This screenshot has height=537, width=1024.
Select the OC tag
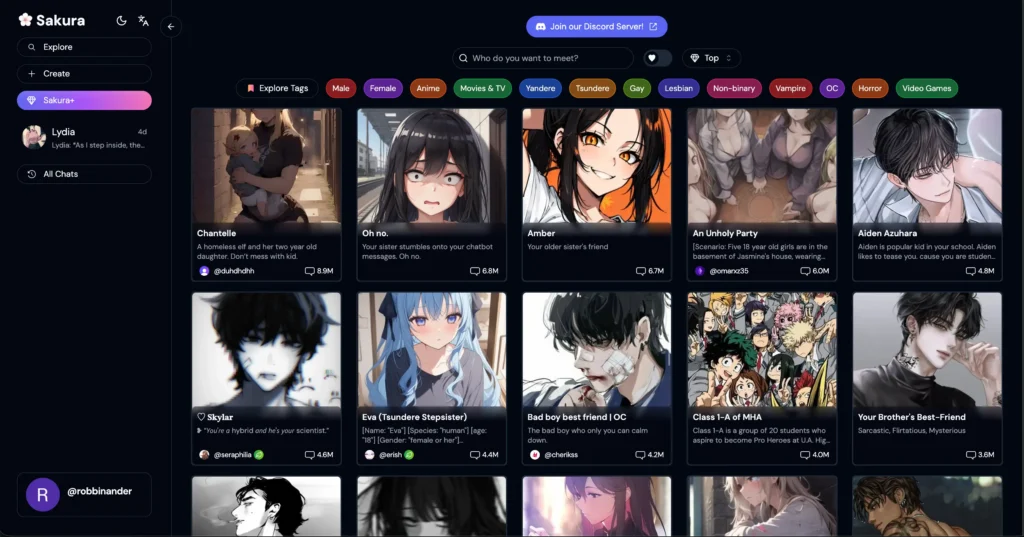[x=832, y=88]
